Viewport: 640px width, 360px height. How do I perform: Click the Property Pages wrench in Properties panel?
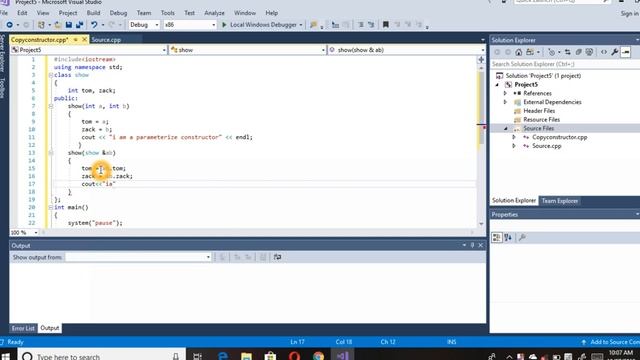[x=522, y=238]
